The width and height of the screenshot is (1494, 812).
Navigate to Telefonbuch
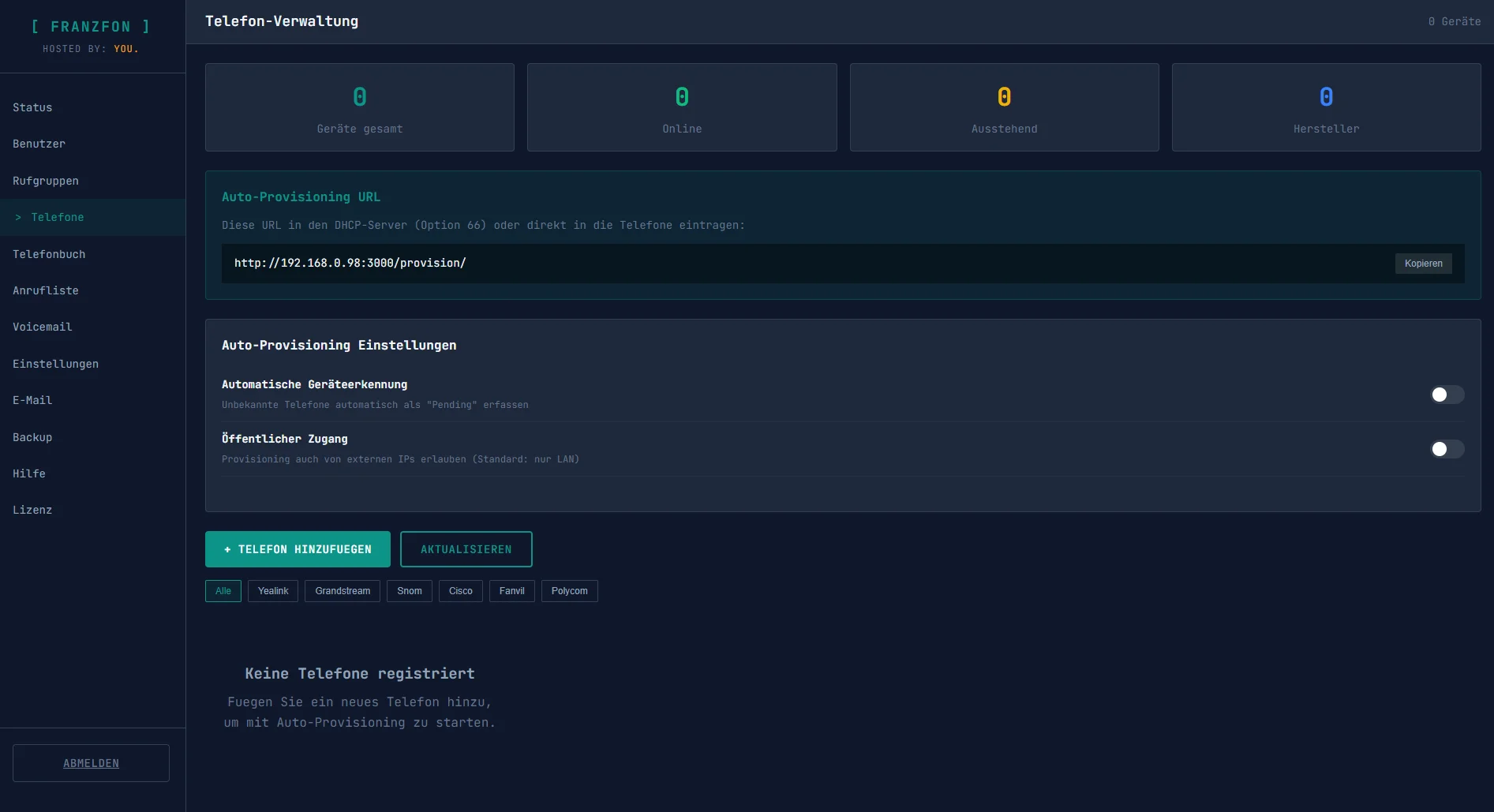[49, 254]
